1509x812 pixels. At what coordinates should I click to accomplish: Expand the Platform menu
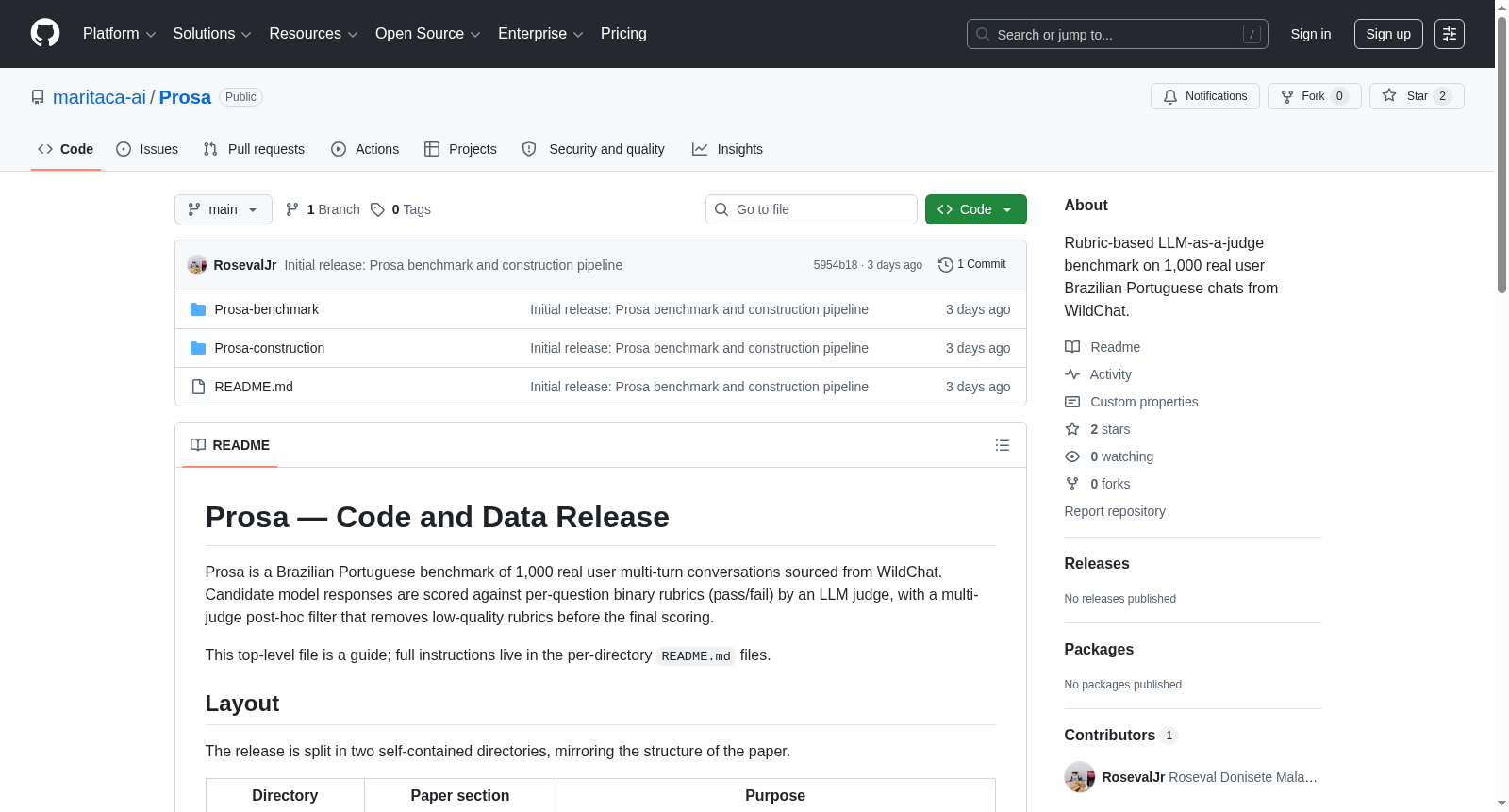coord(119,34)
